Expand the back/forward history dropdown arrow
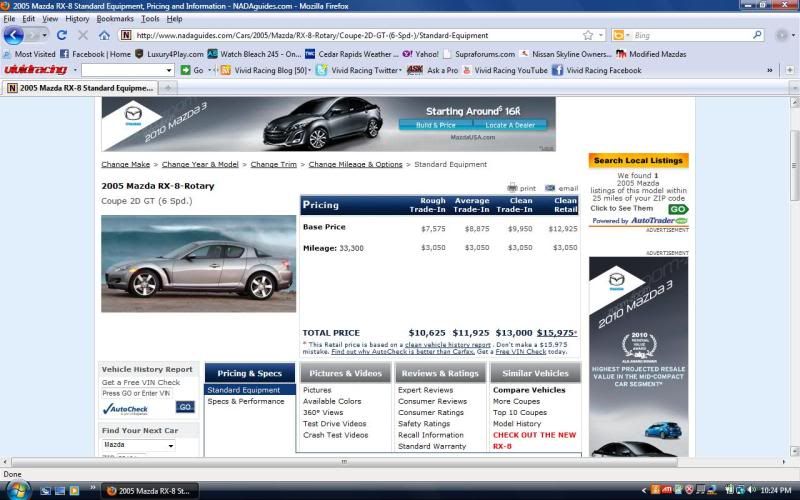 pos(44,35)
